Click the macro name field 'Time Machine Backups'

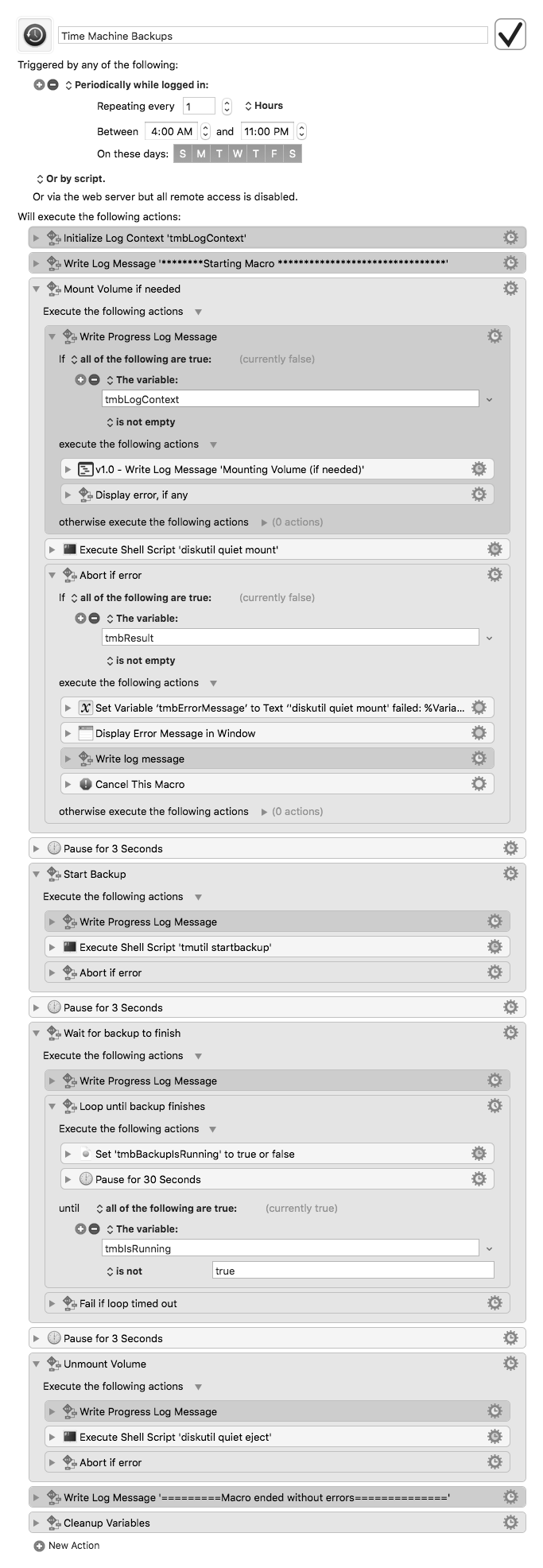[273, 35]
